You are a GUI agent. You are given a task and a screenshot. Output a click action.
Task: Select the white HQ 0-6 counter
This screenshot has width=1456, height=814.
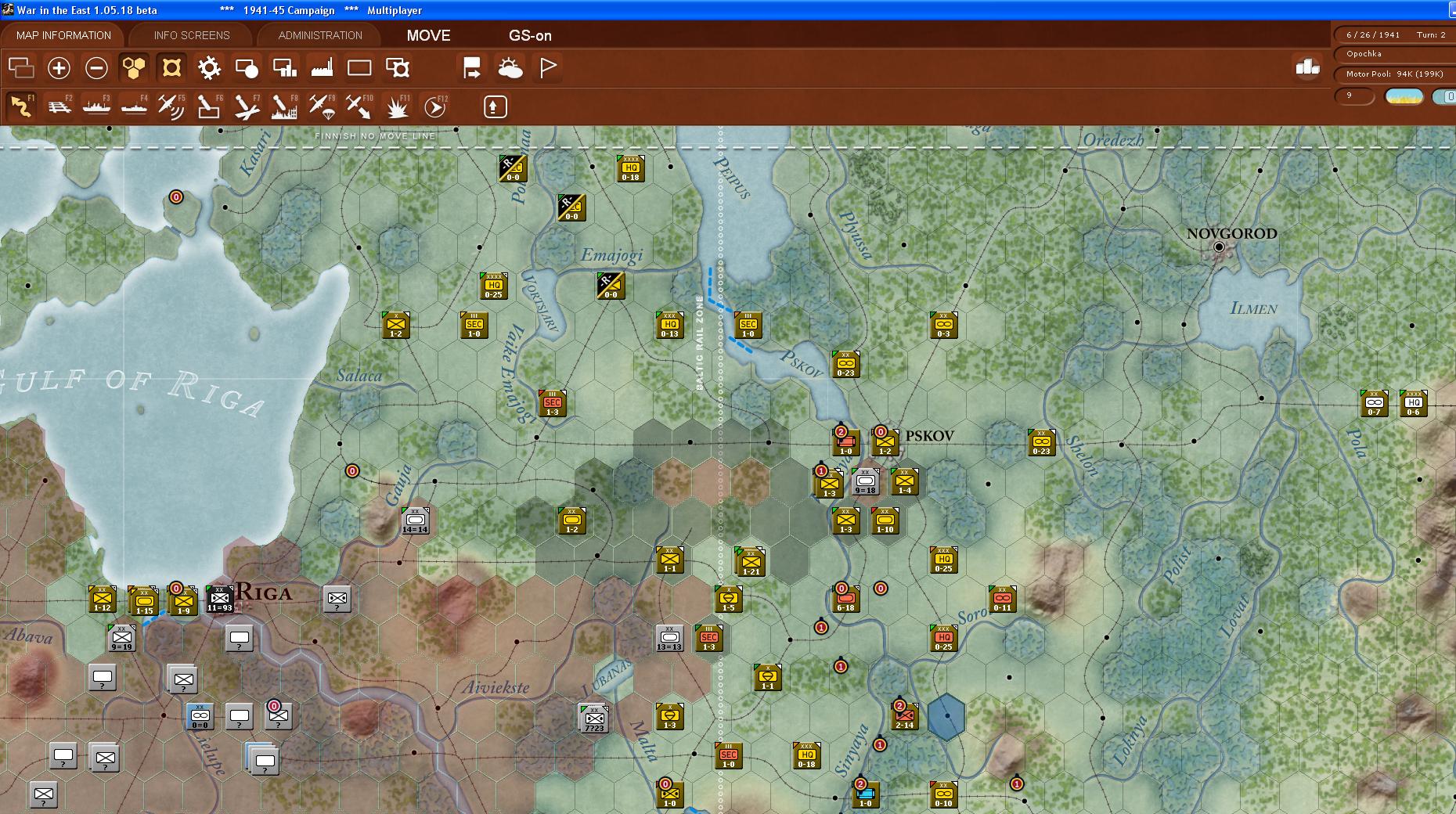click(1413, 403)
